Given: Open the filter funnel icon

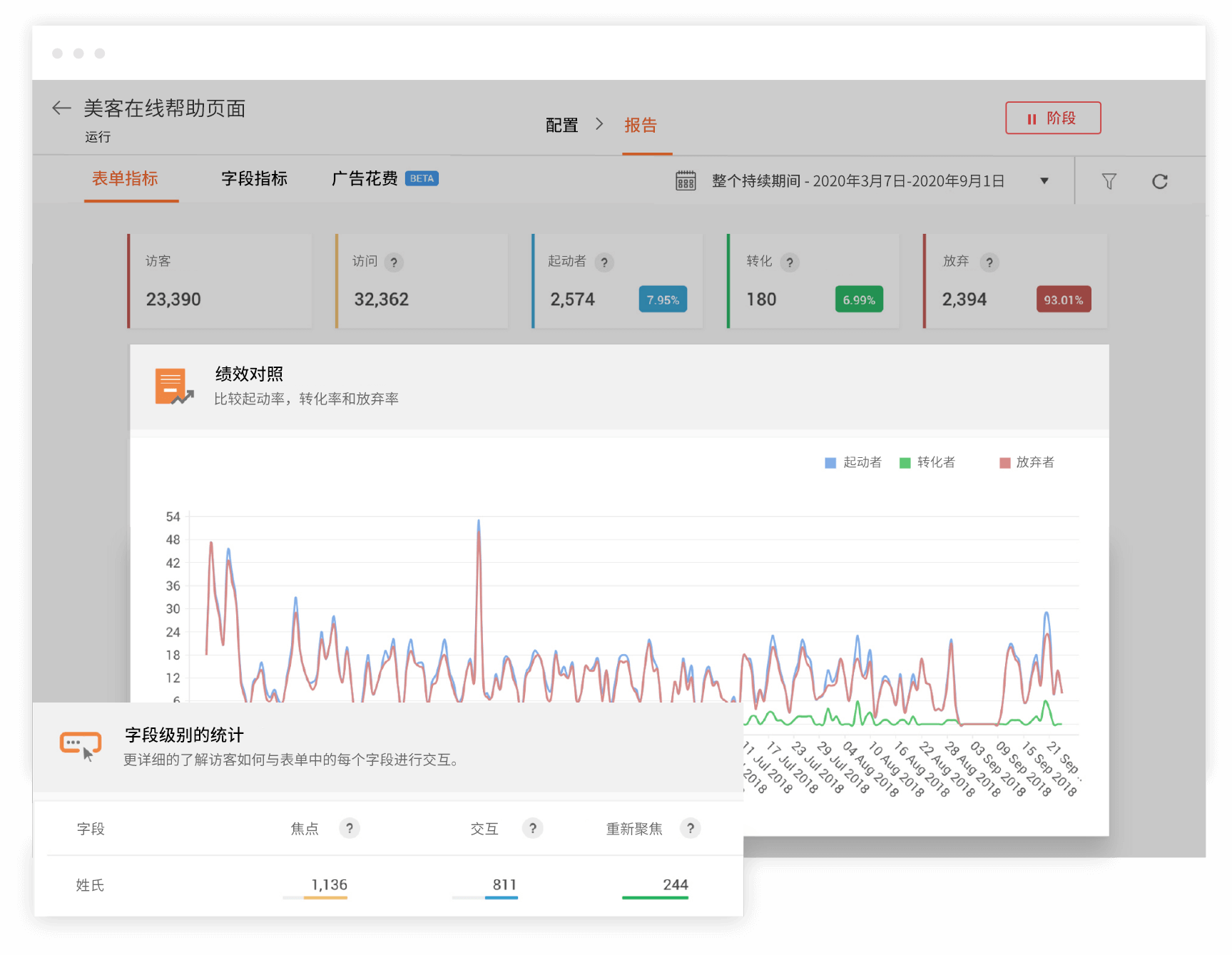Looking at the screenshot, I should pyautogui.click(x=1109, y=181).
